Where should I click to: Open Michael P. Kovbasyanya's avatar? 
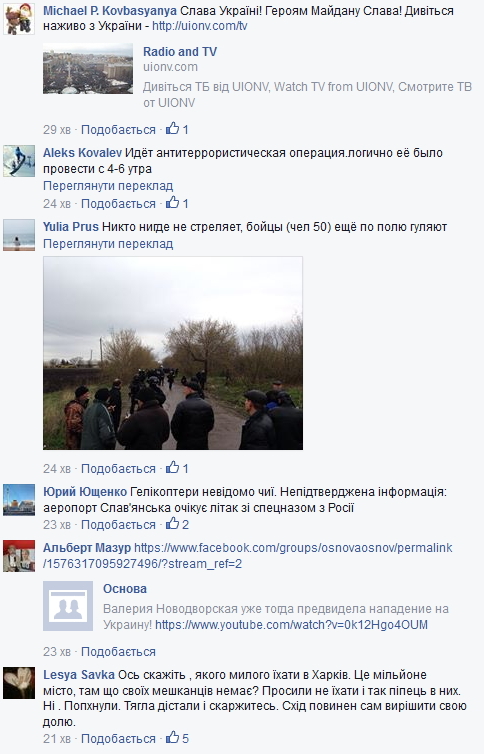[19, 19]
